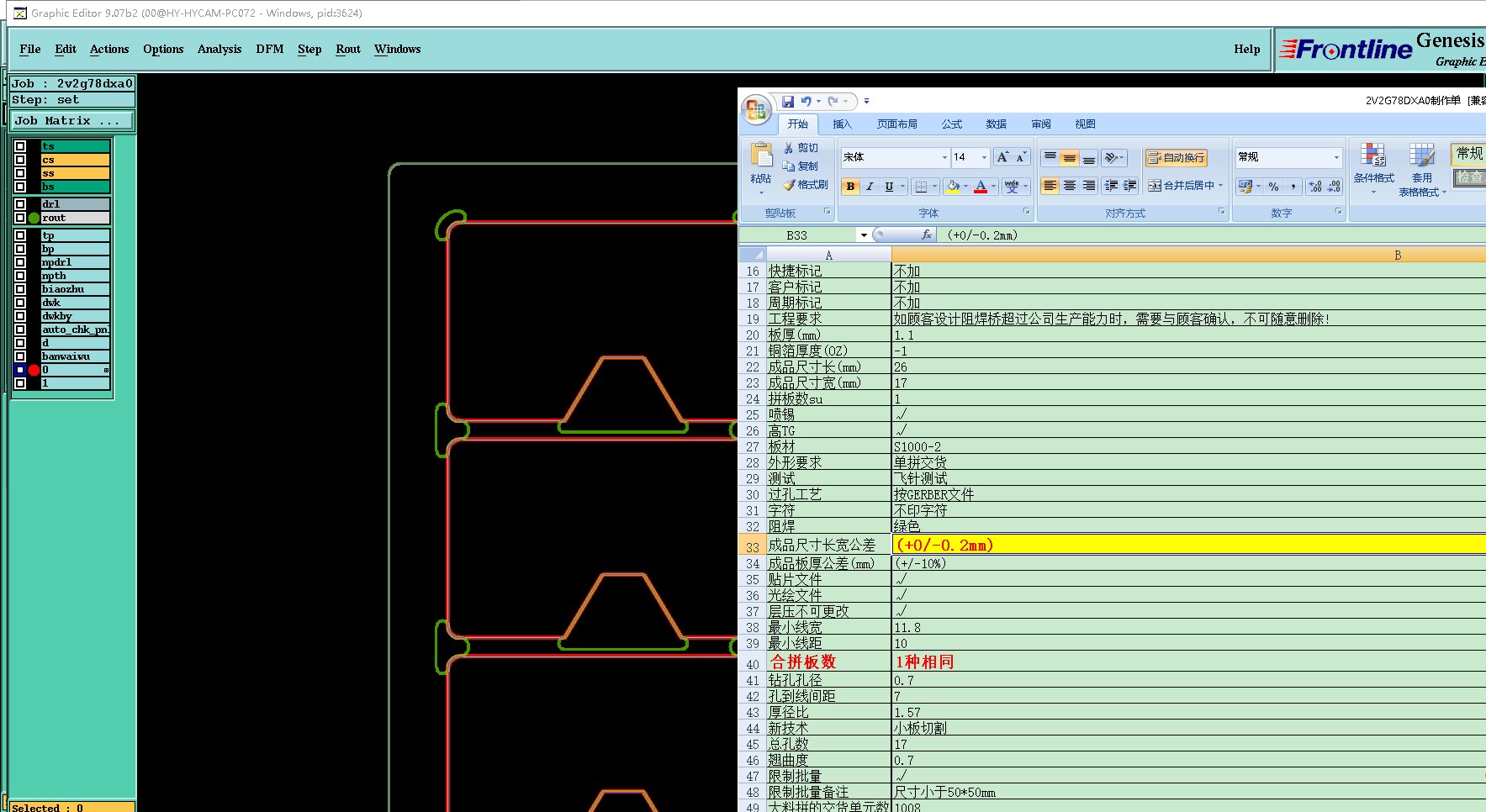Select the Format Painter (格式刷) tool
This screenshot has width=1486, height=812.
pyautogui.click(x=806, y=185)
